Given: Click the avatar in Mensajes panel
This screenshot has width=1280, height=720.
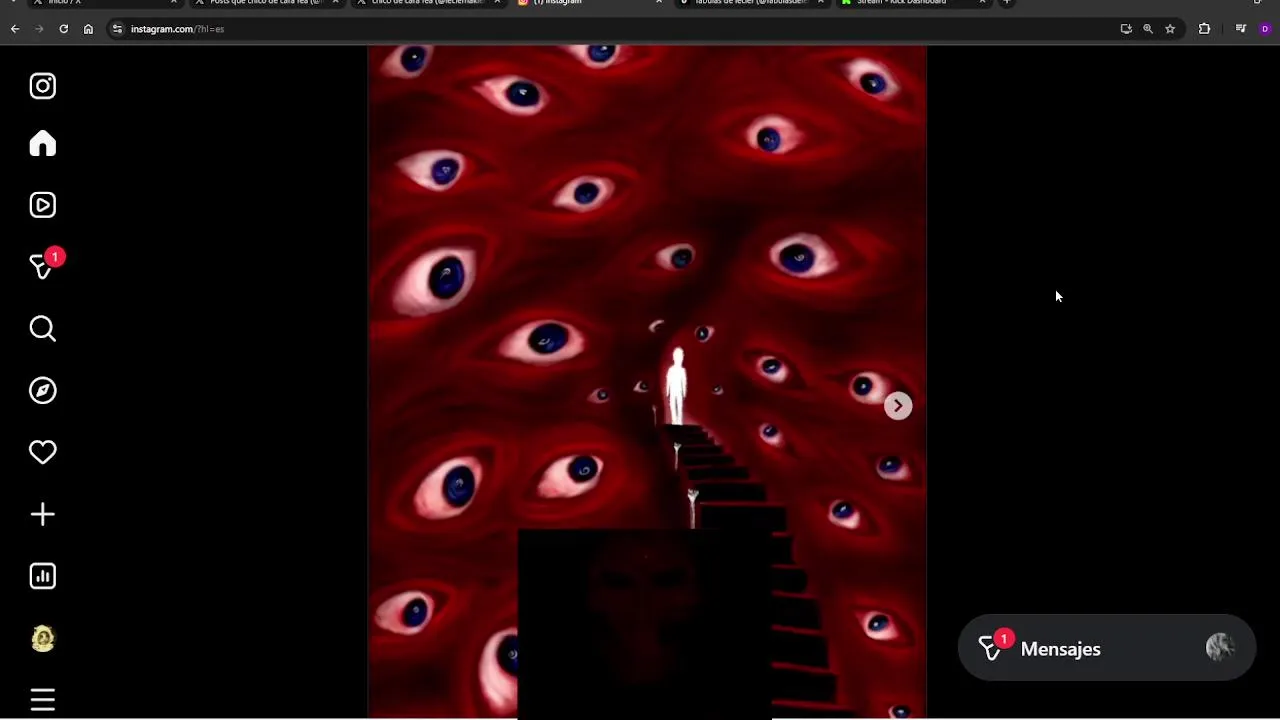Looking at the screenshot, I should (x=1220, y=648).
